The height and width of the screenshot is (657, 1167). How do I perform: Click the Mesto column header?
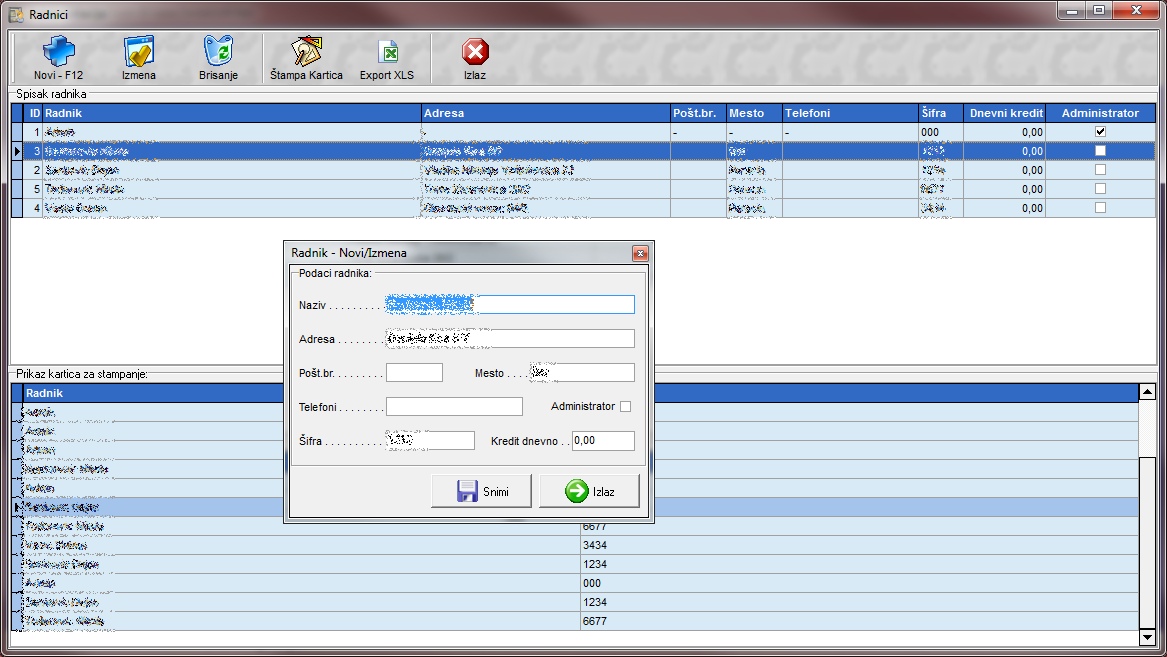(754, 113)
